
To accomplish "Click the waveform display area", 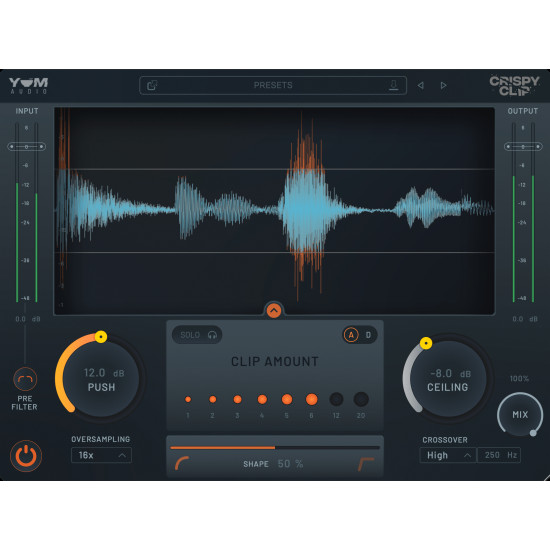I will 274,211.
